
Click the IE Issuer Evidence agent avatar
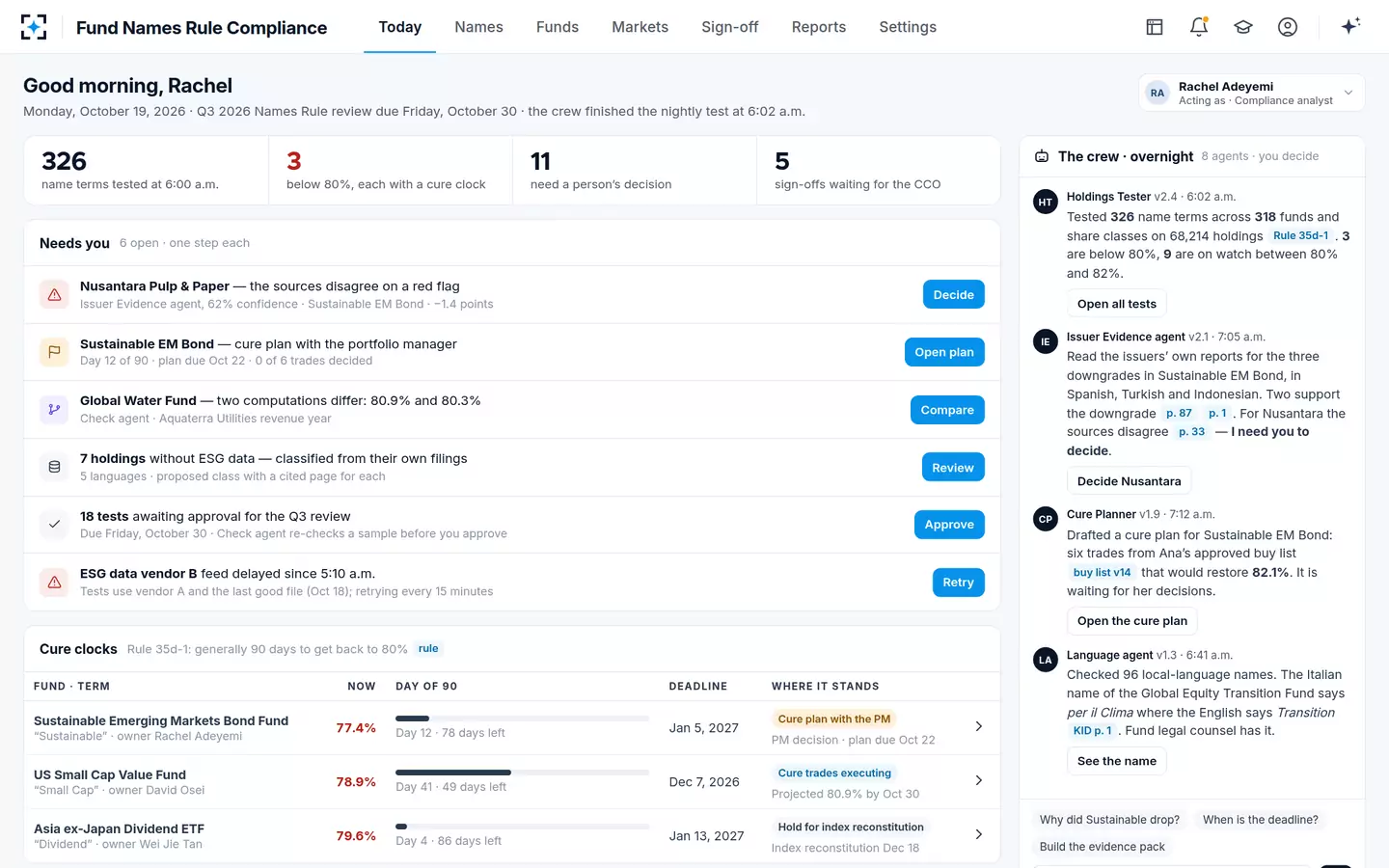[1046, 342]
